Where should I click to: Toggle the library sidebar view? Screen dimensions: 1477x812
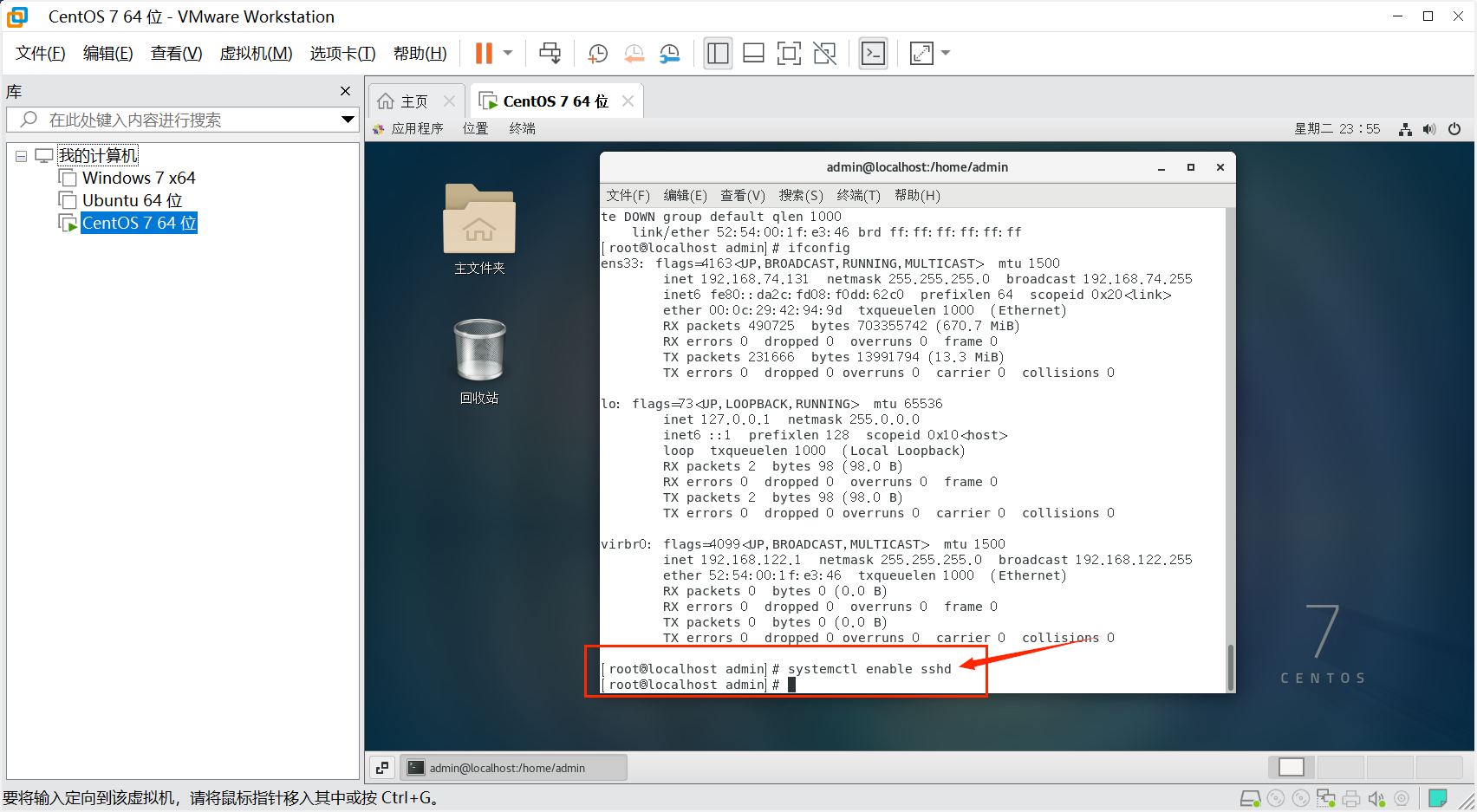tap(718, 53)
